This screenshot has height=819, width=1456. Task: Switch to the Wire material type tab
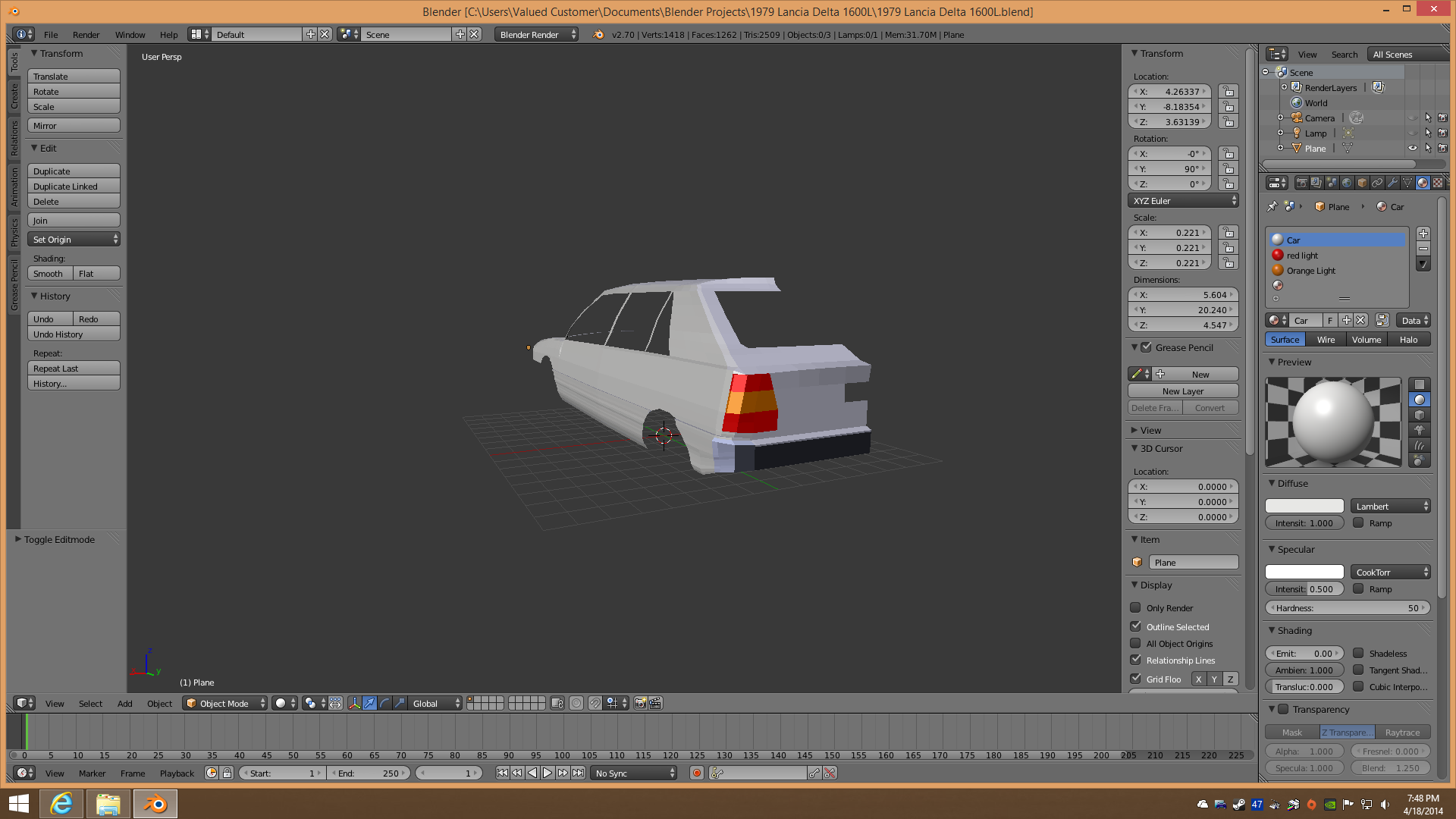[x=1326, y=339]
